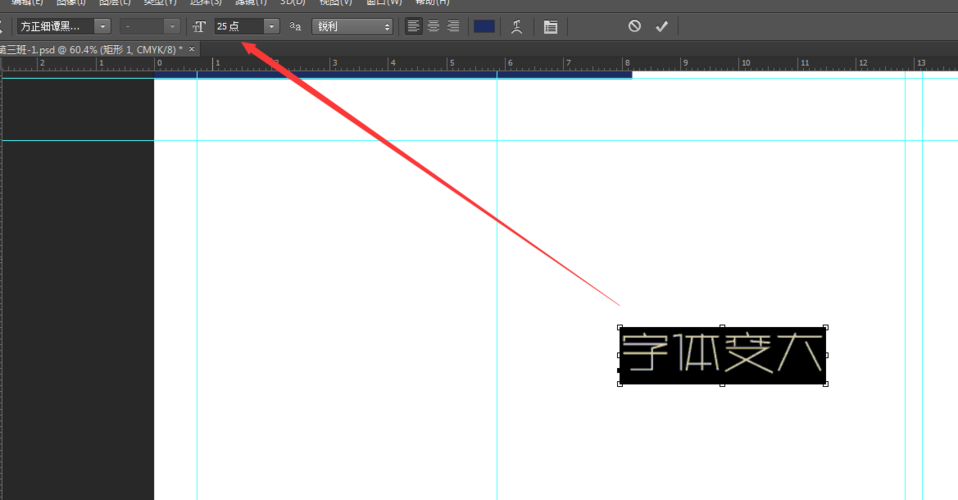This screenshot has width=958, height=500.
Task: Switch to the 第三班-1.psd document tab
Action: [x=91, y=50]
